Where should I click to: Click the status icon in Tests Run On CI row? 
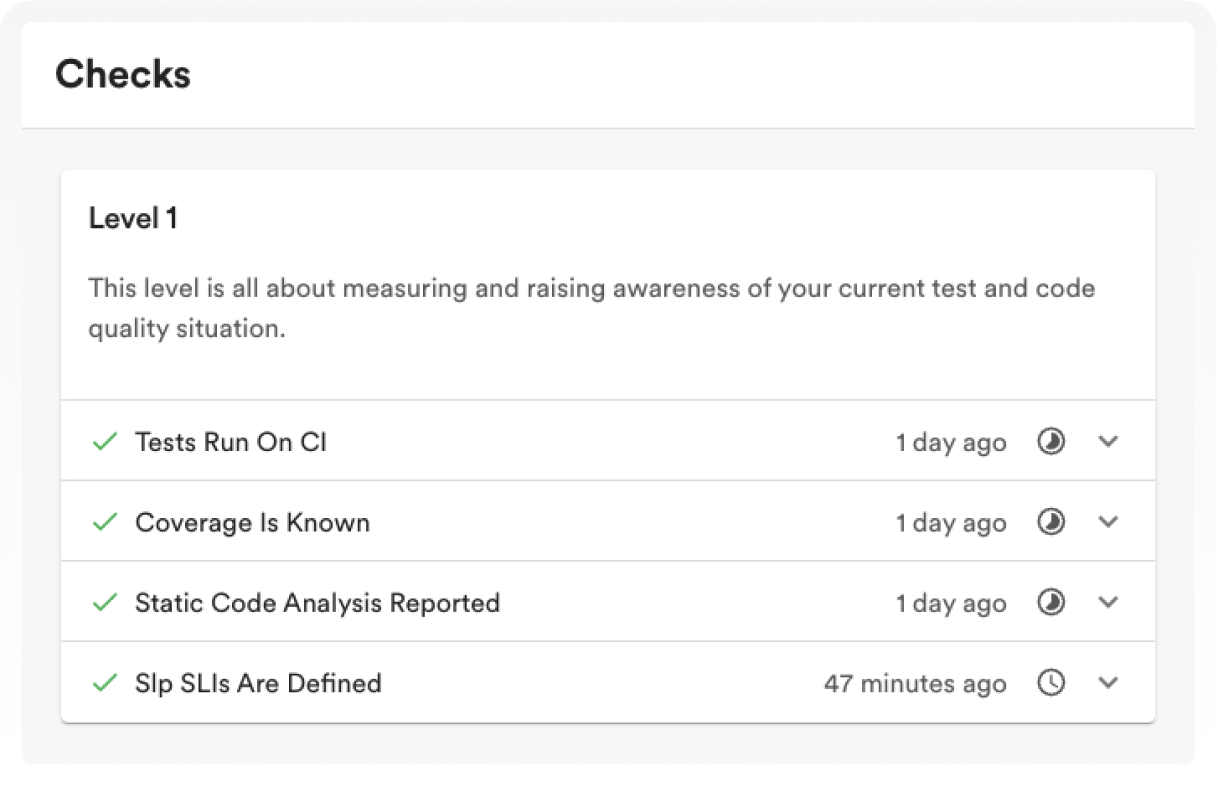click(1051, 442)
